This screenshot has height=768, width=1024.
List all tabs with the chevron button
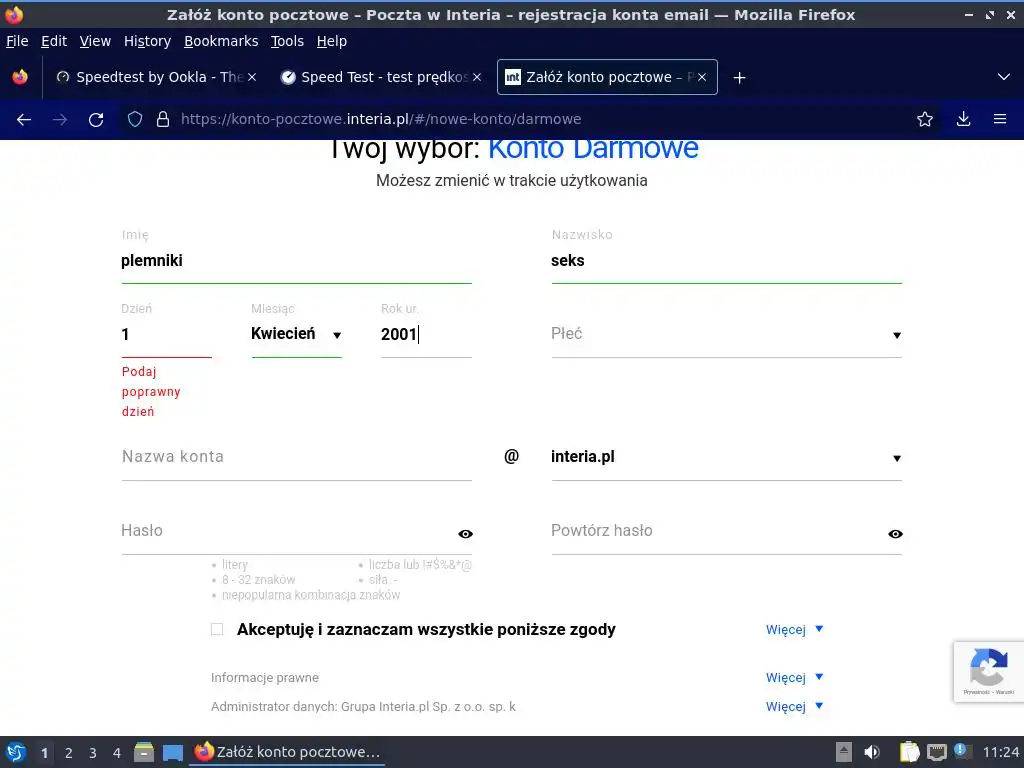[1004, 77]
